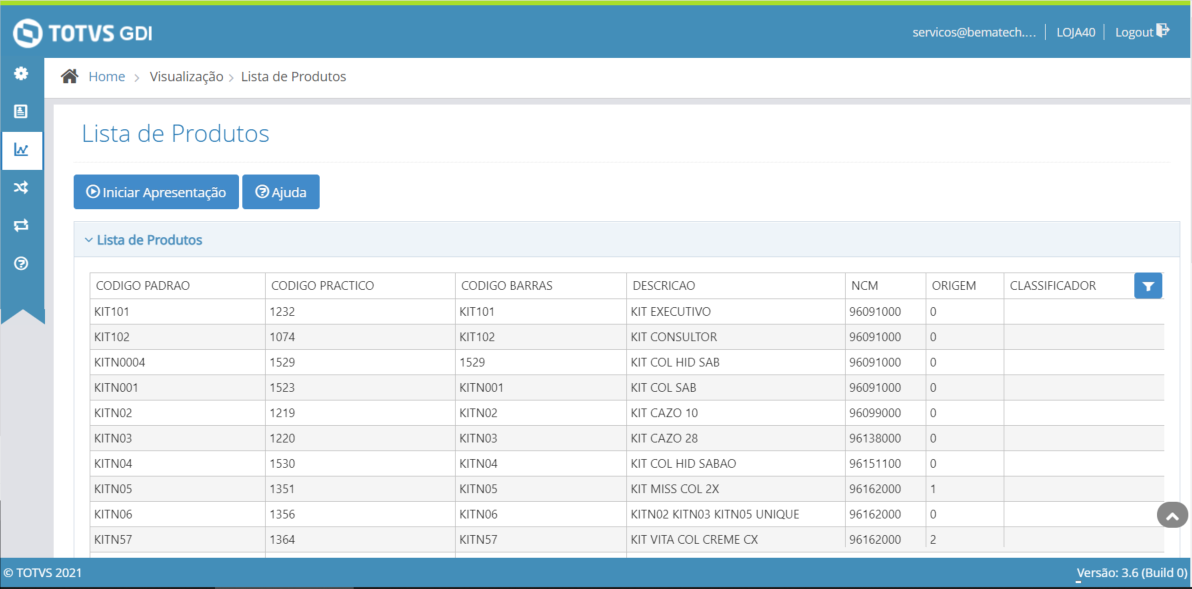1192x589 pixels.
Task: Click the © TOTVS 2021 footer text
Action: coord(43,574)
